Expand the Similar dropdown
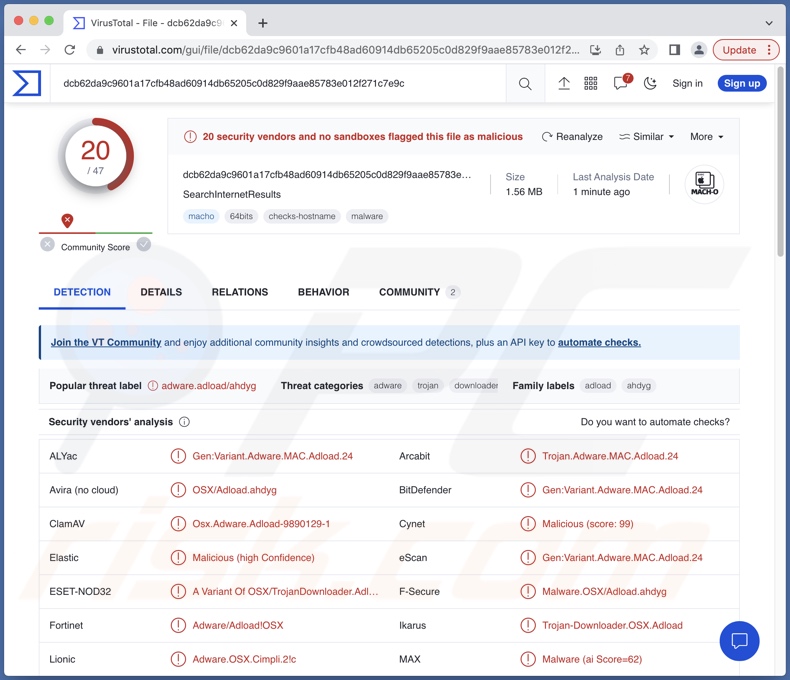Screen dimensions: 790x680 point(646,137)
